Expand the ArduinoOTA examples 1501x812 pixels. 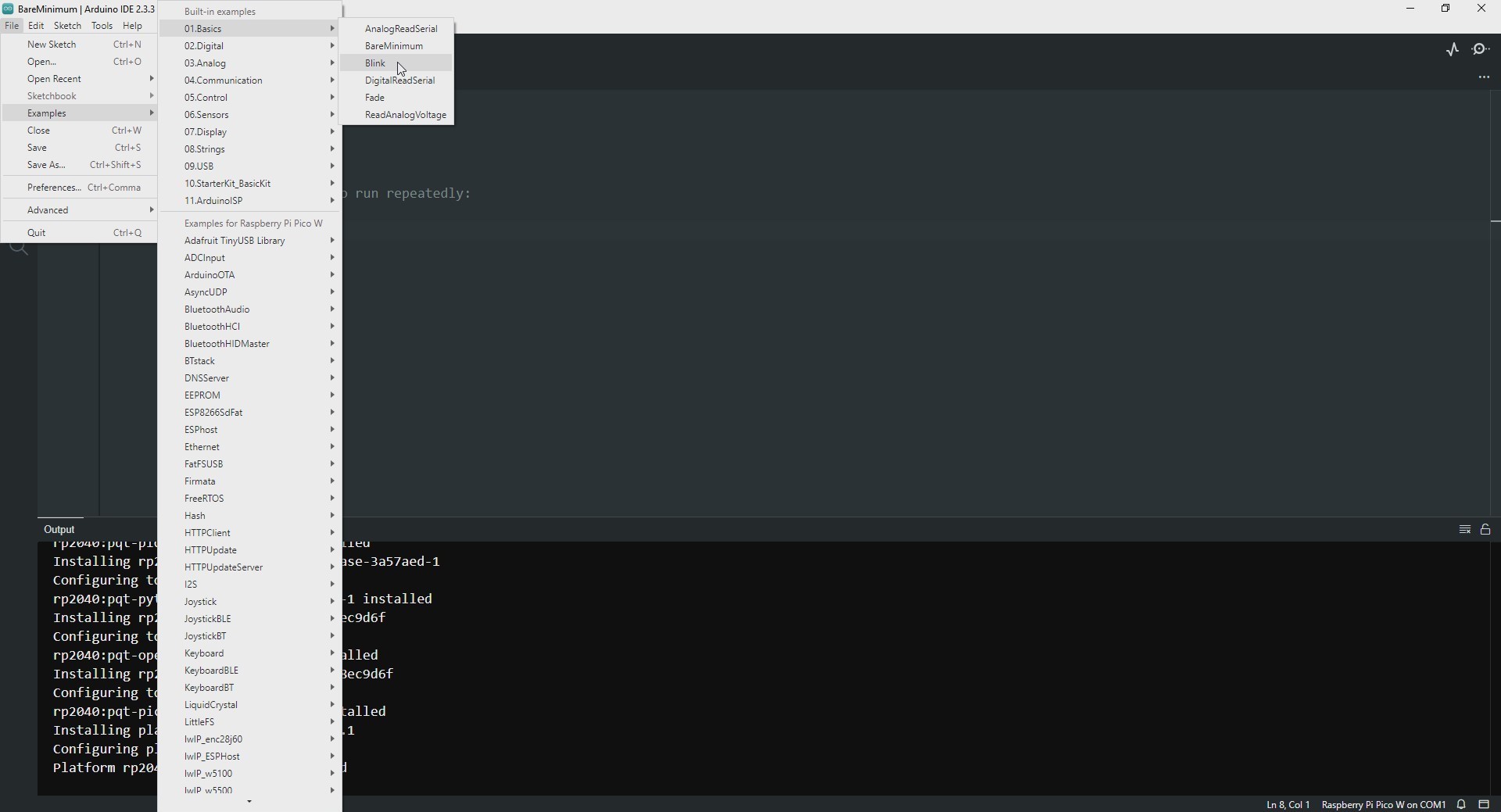click(250, 275)
